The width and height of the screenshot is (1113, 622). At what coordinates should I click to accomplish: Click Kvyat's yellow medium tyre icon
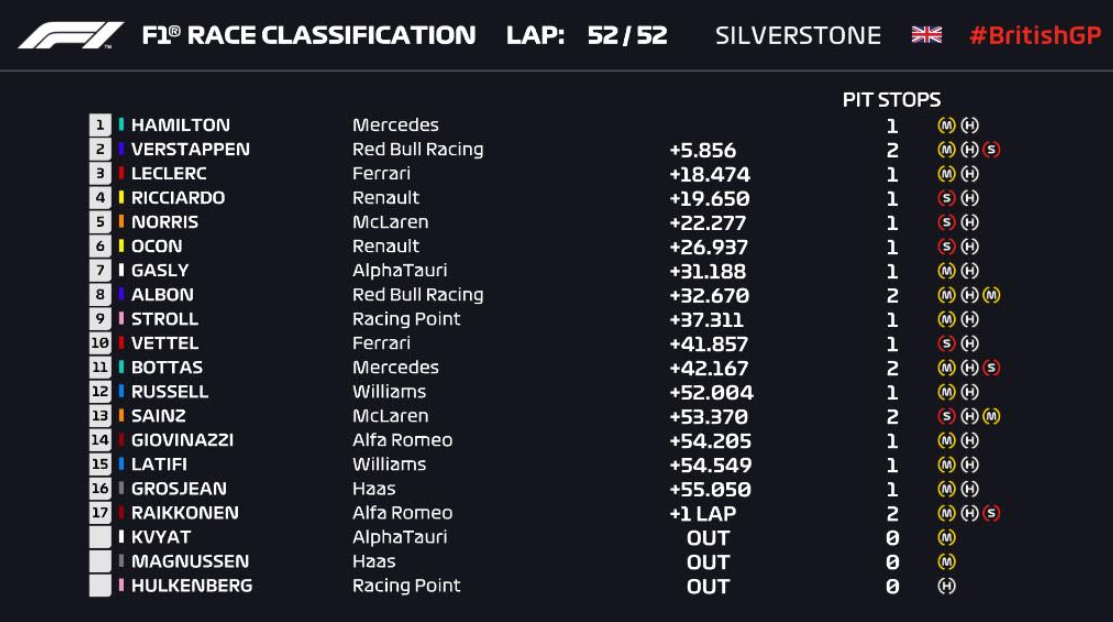[x=946, y=538]
